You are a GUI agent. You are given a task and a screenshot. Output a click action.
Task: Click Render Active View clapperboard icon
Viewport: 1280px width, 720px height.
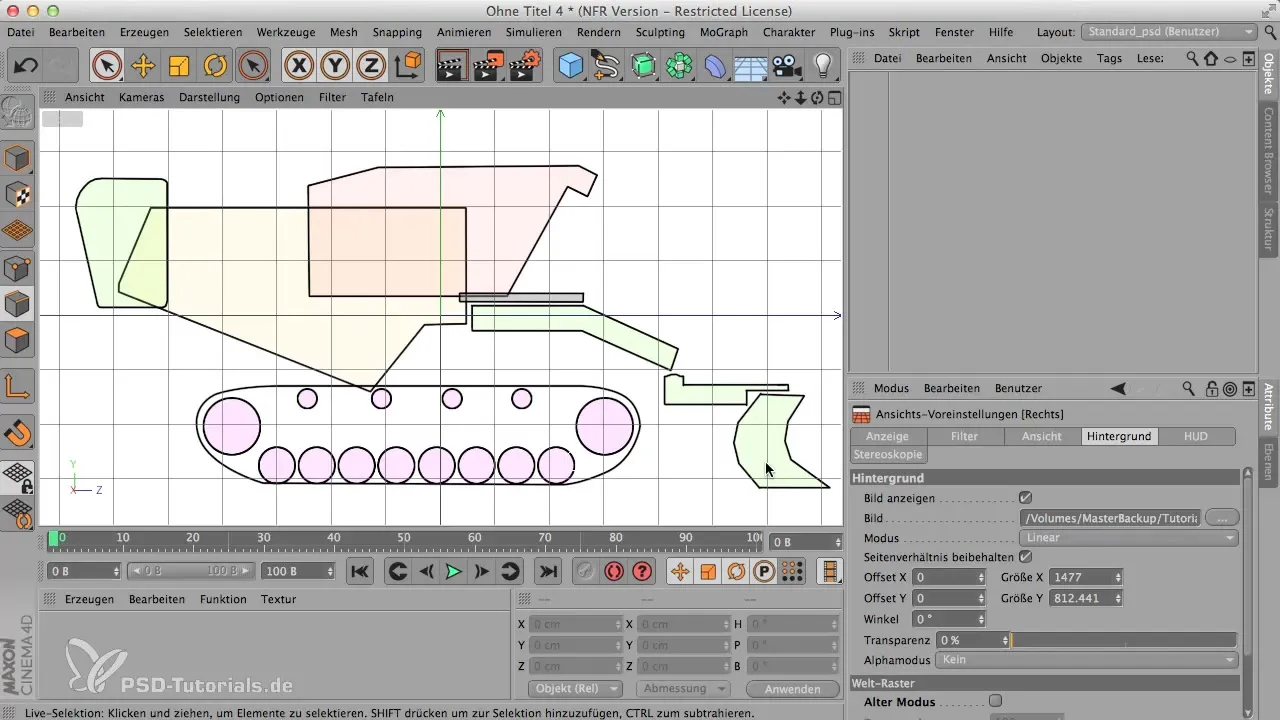(453, 66)
